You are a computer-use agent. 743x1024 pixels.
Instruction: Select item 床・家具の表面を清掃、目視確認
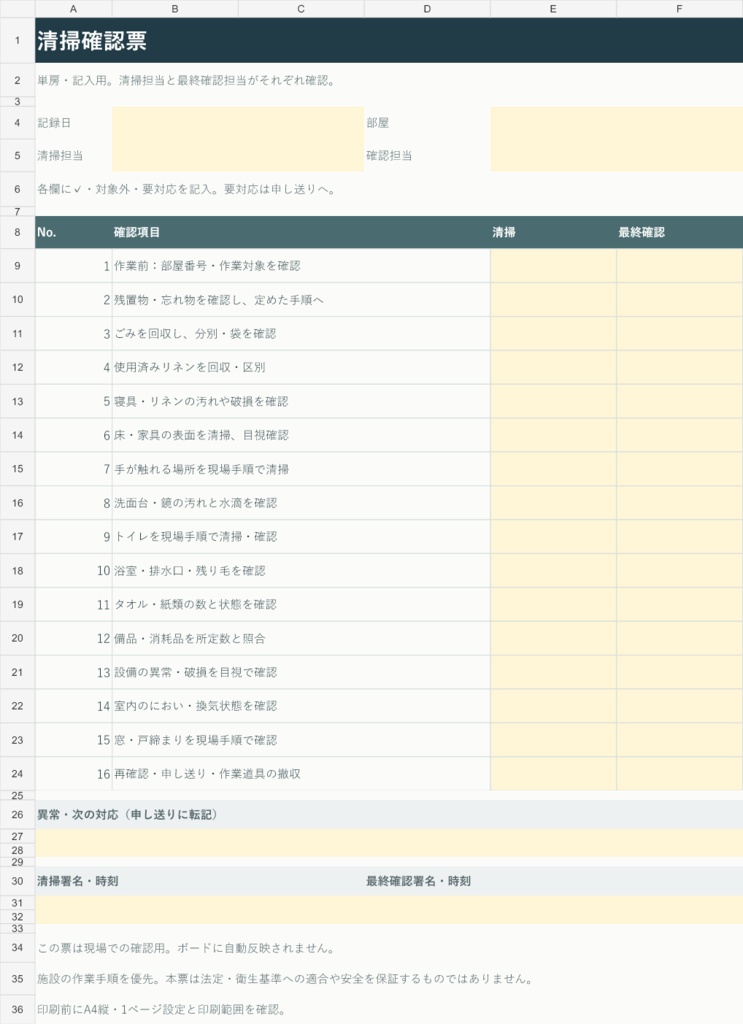point(301,435)
